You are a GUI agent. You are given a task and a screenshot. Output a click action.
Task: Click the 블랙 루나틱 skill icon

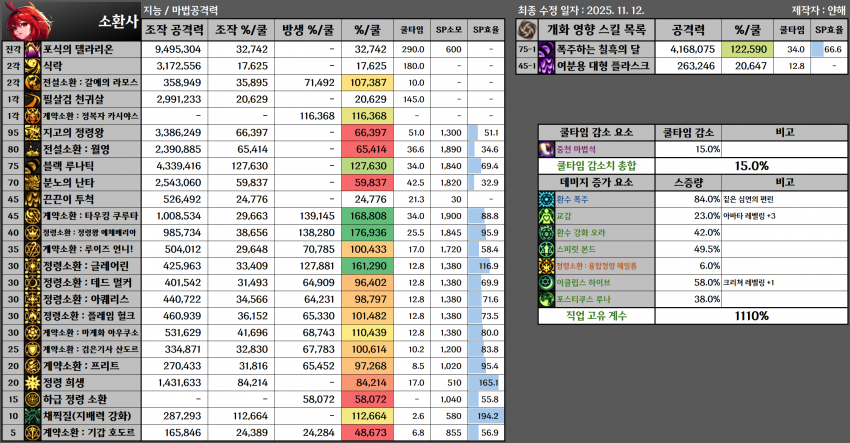(30, 166)
